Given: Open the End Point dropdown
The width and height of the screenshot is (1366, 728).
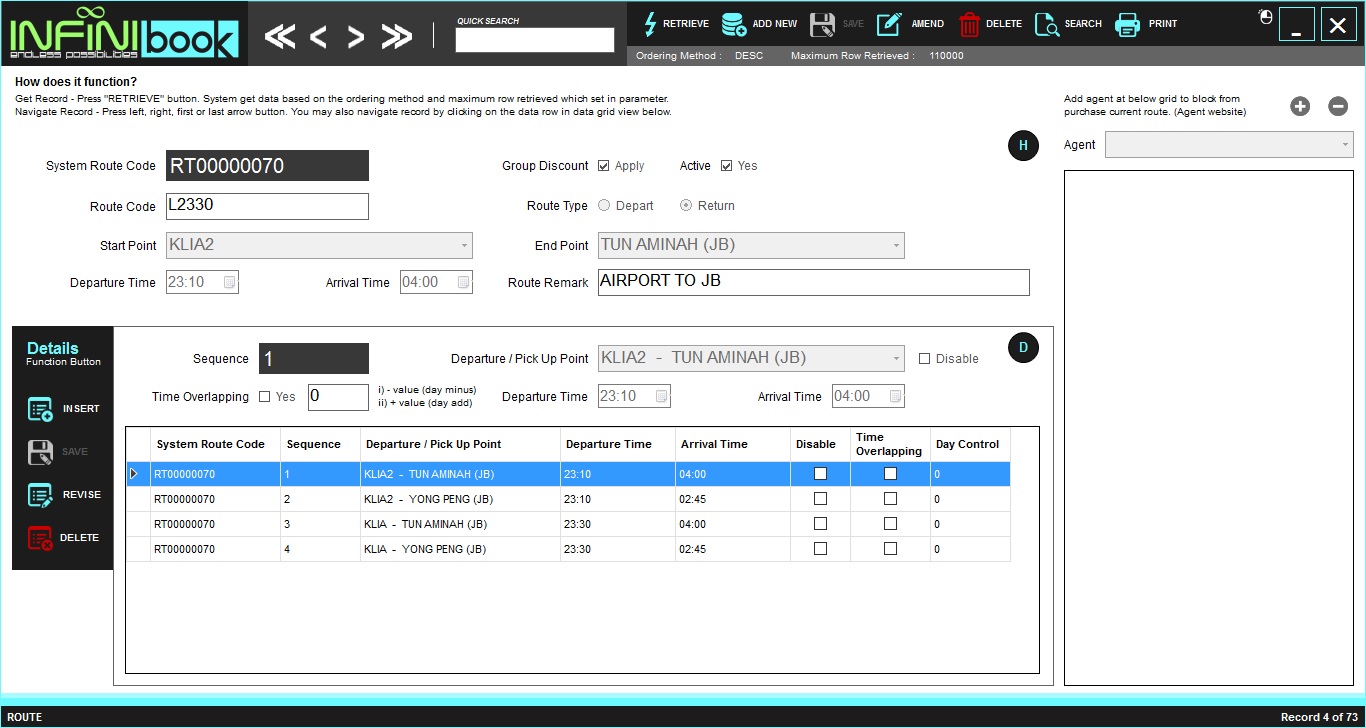Looking at the screenshot, I should 896,245.
